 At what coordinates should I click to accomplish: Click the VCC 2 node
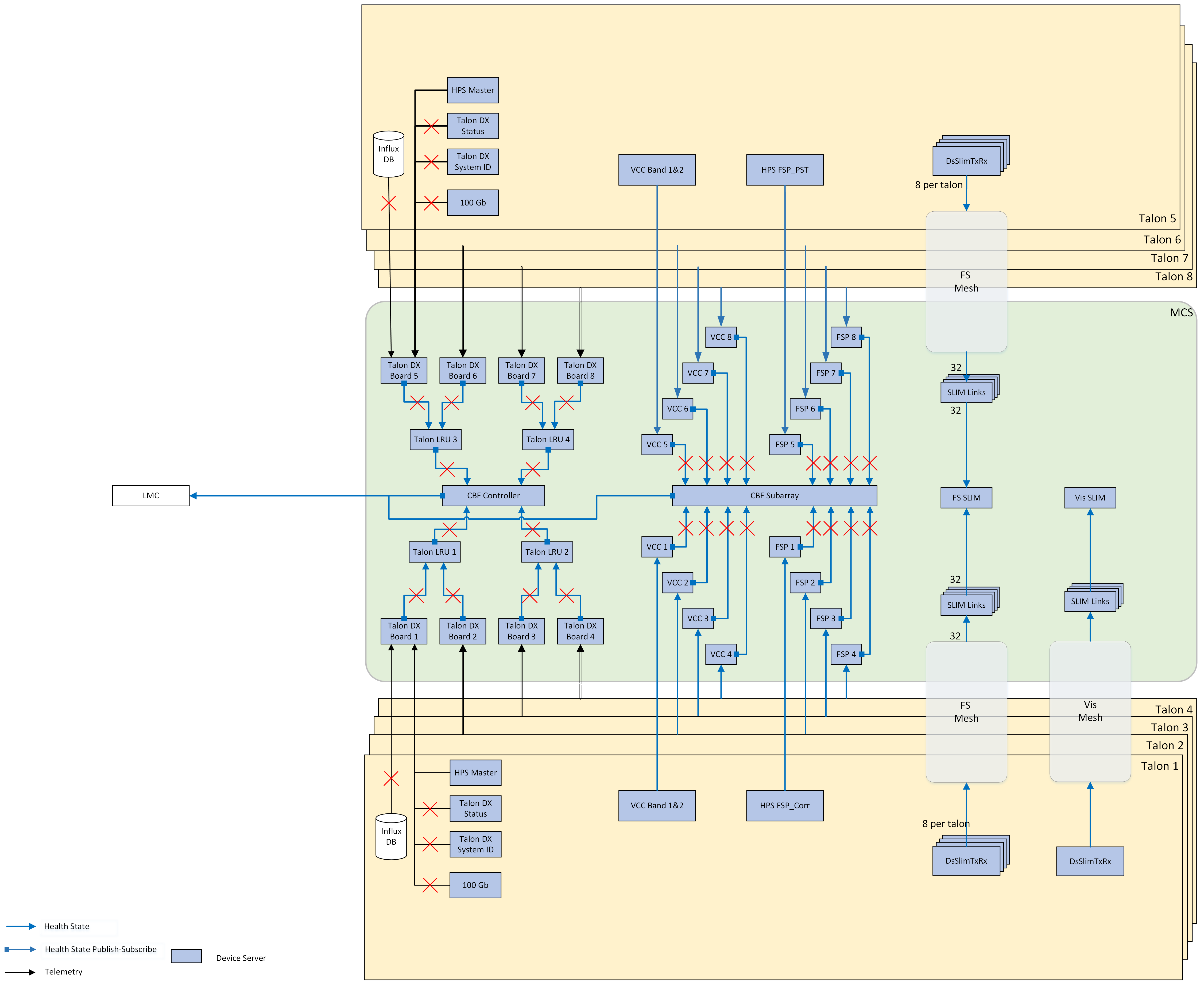678,583
